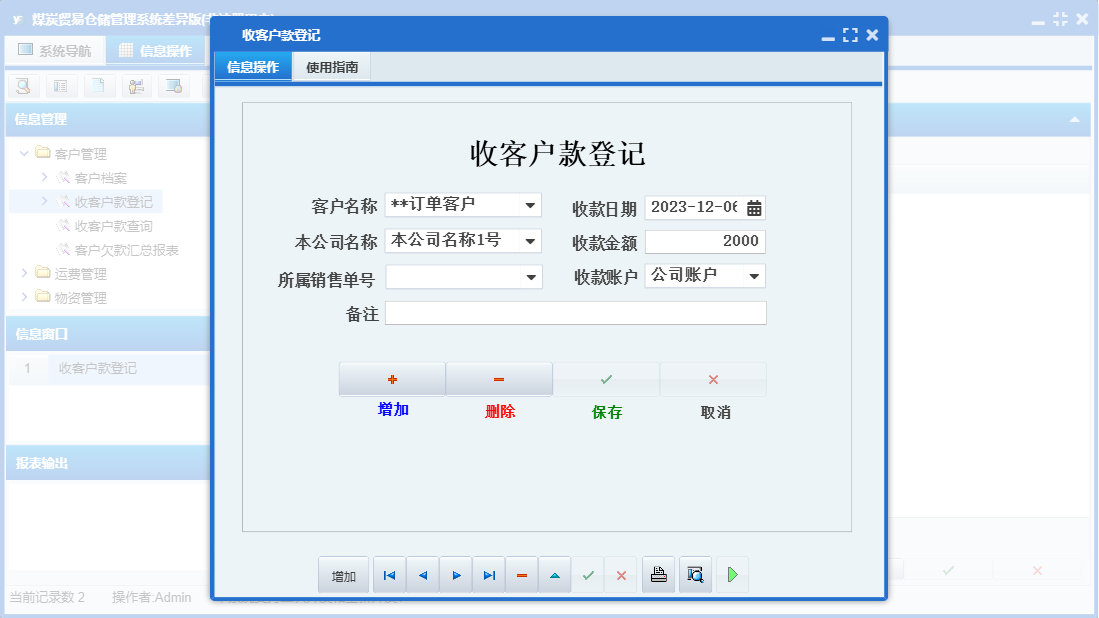
Task: Click the print icon in the bottom toolbar
Action: point(658,574)
